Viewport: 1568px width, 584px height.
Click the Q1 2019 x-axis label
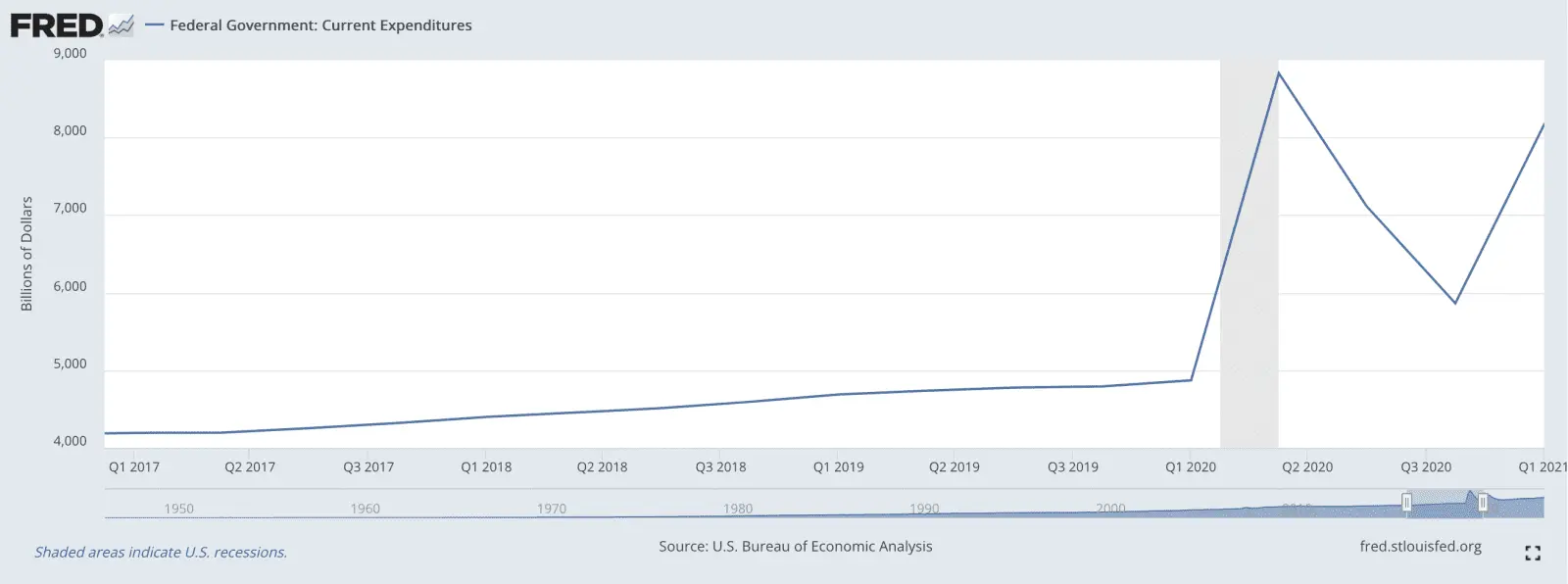(x=838, y=467)
